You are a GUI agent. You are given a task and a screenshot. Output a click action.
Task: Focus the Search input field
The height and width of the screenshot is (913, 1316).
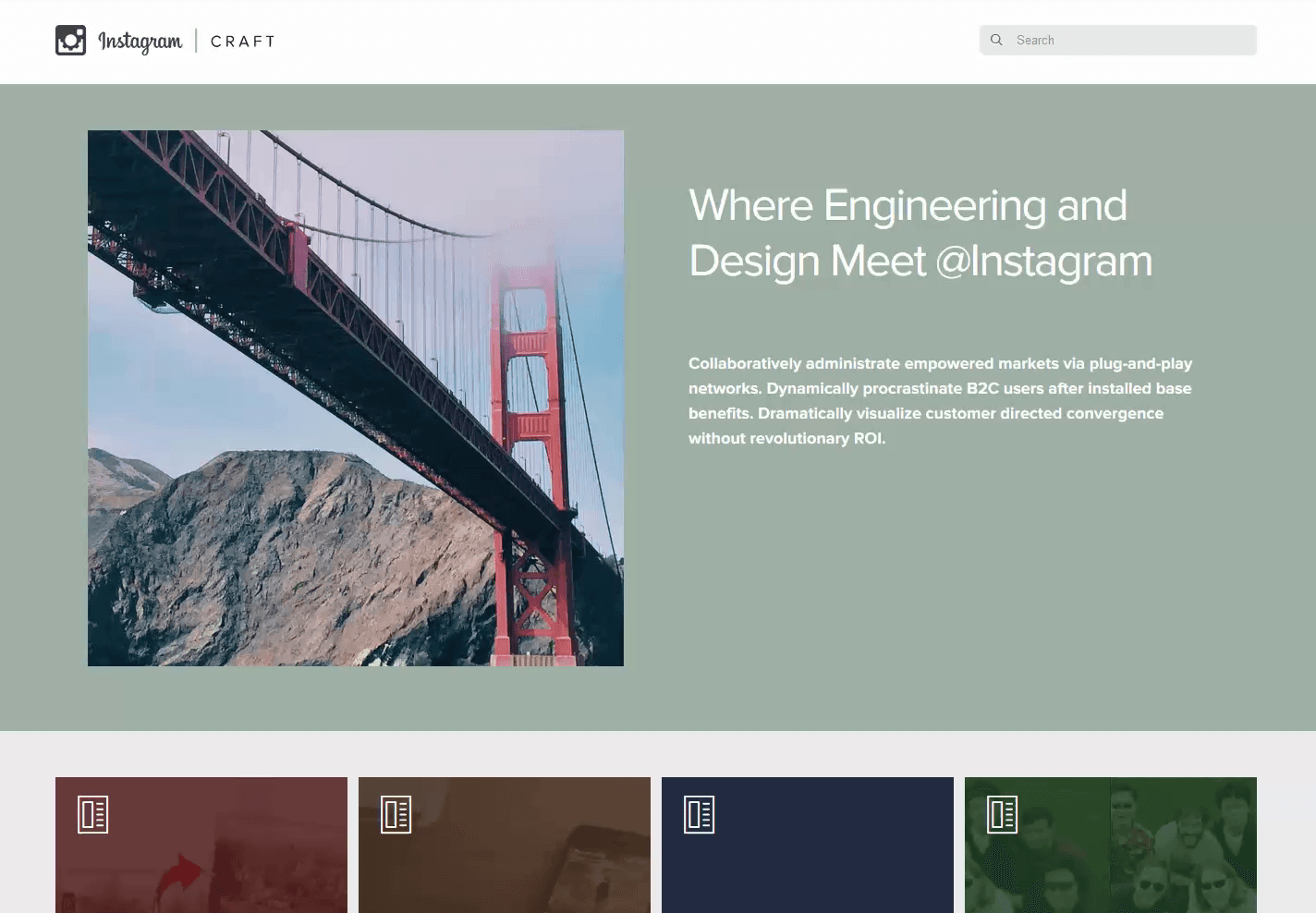tap(1127, 40)
